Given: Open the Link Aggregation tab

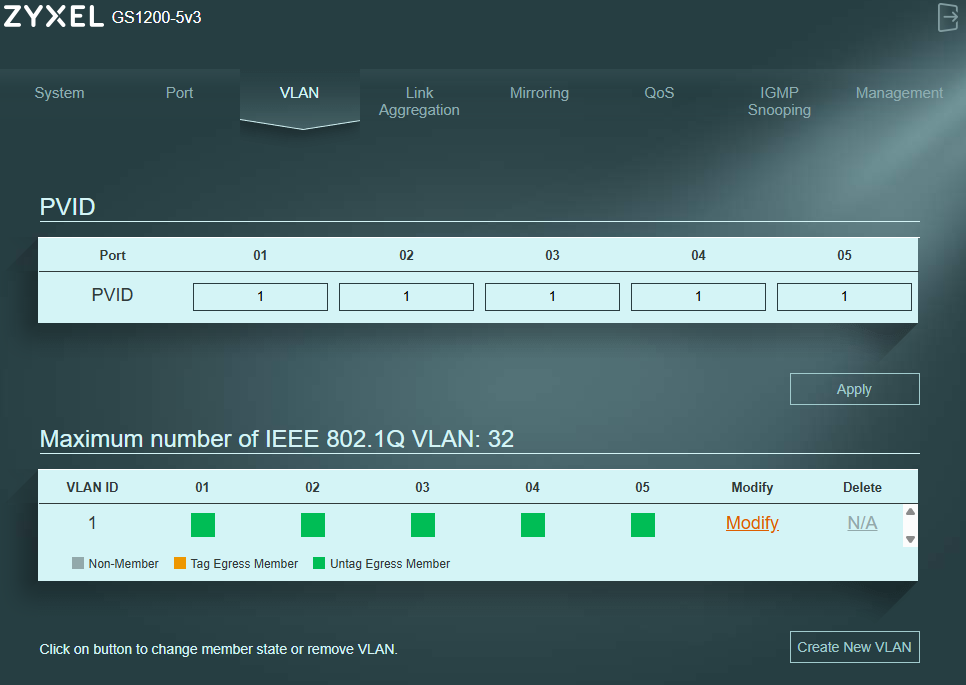Looking at the screenshot, I should coord(419,101).
